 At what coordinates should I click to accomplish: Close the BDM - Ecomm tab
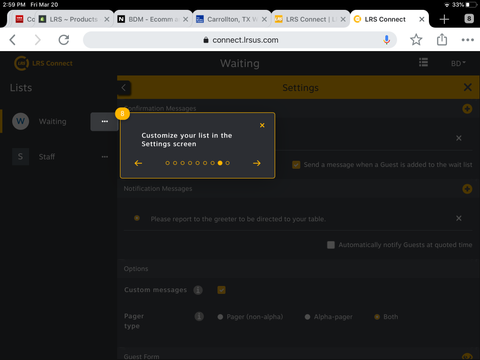pos(186,19)
